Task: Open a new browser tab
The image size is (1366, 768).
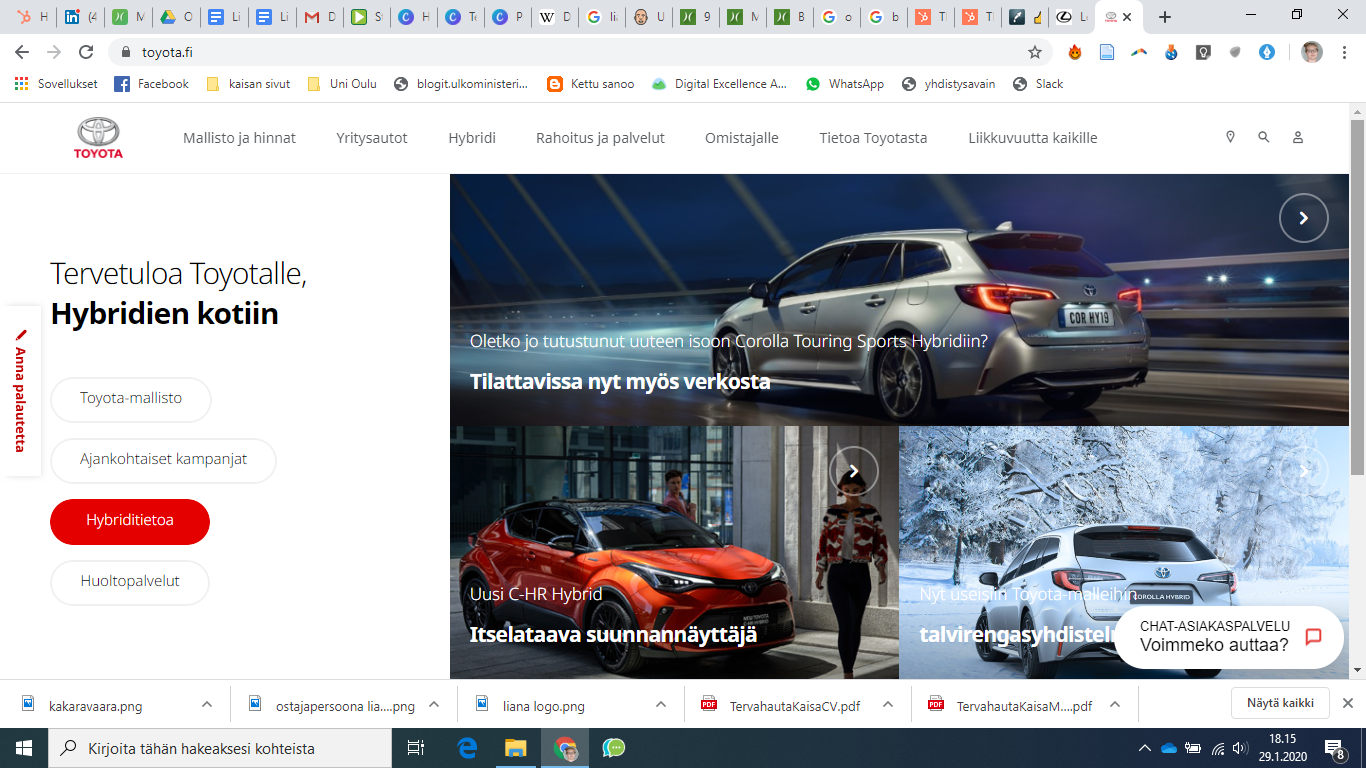Action: pos(1164,17)
